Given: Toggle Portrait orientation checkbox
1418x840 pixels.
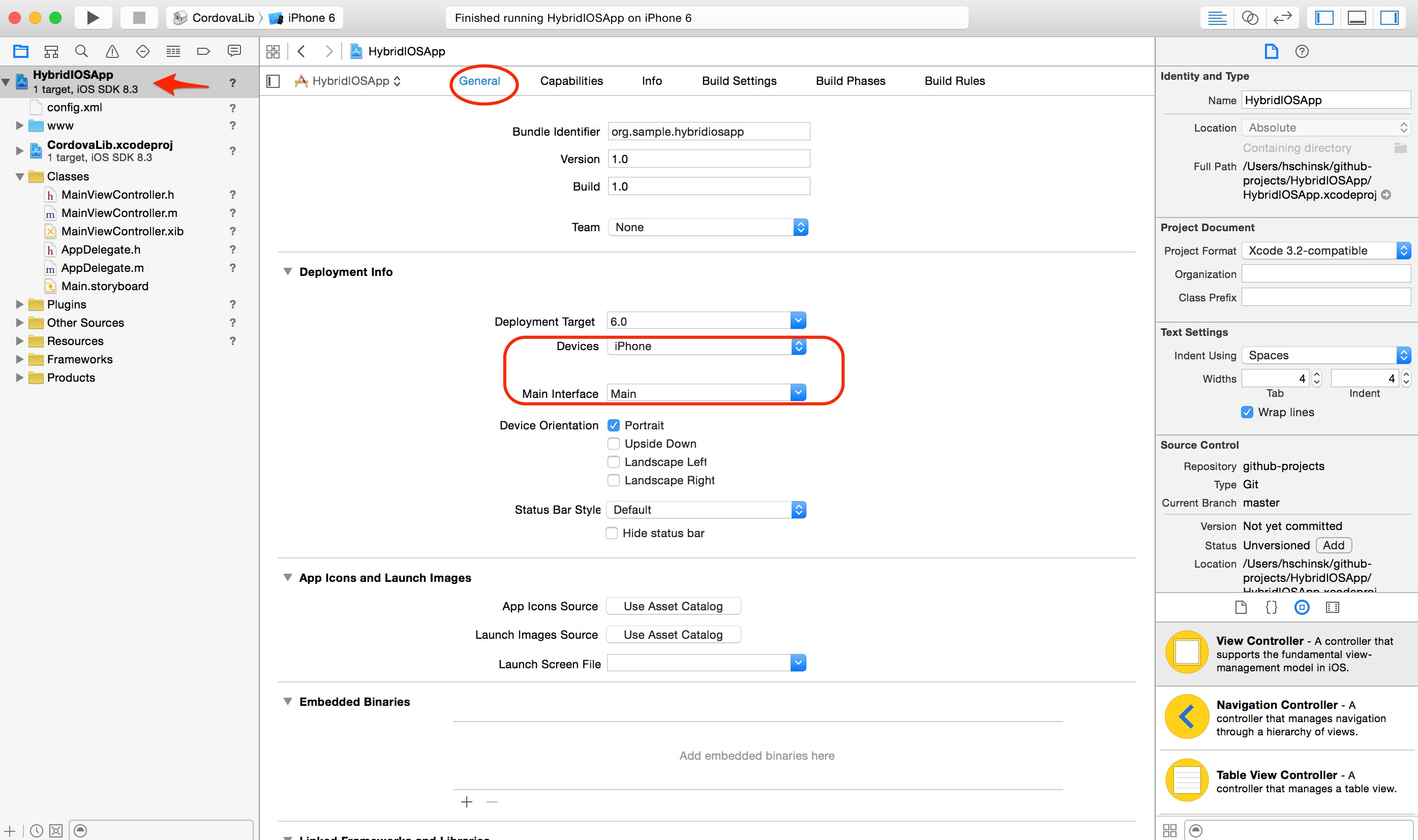Looking at the screenshot, I should [x=613, y=425].
